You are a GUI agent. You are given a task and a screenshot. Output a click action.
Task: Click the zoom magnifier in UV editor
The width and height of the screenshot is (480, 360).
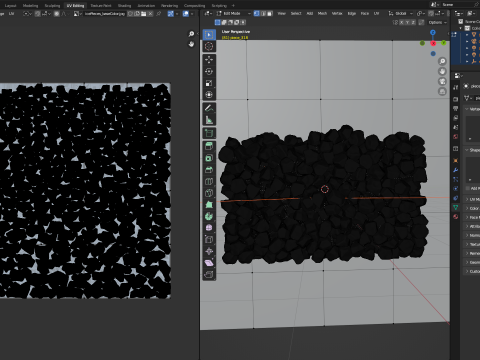pyautogui.click(x=191, y=34)
